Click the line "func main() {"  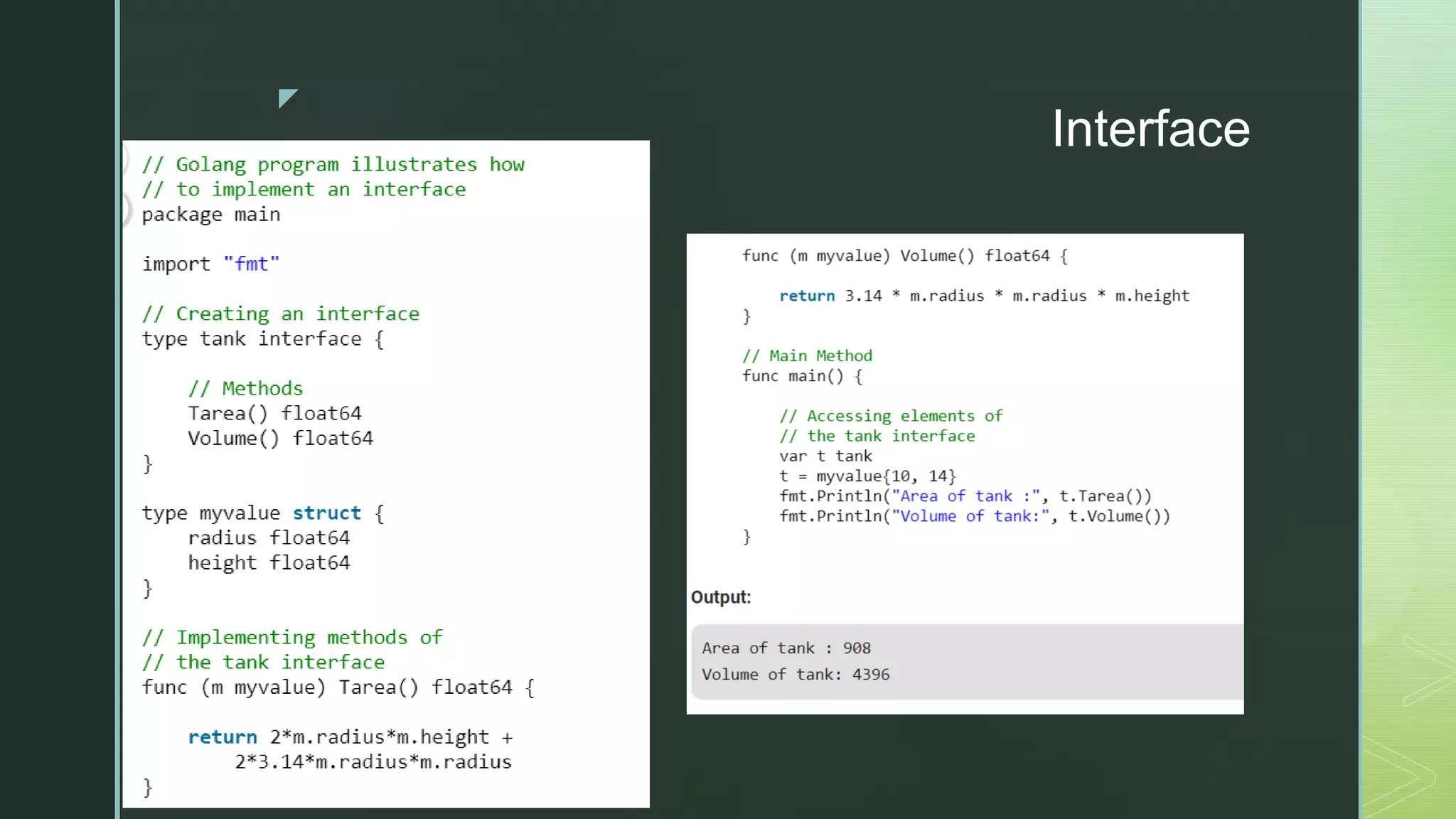click(803, 376)
